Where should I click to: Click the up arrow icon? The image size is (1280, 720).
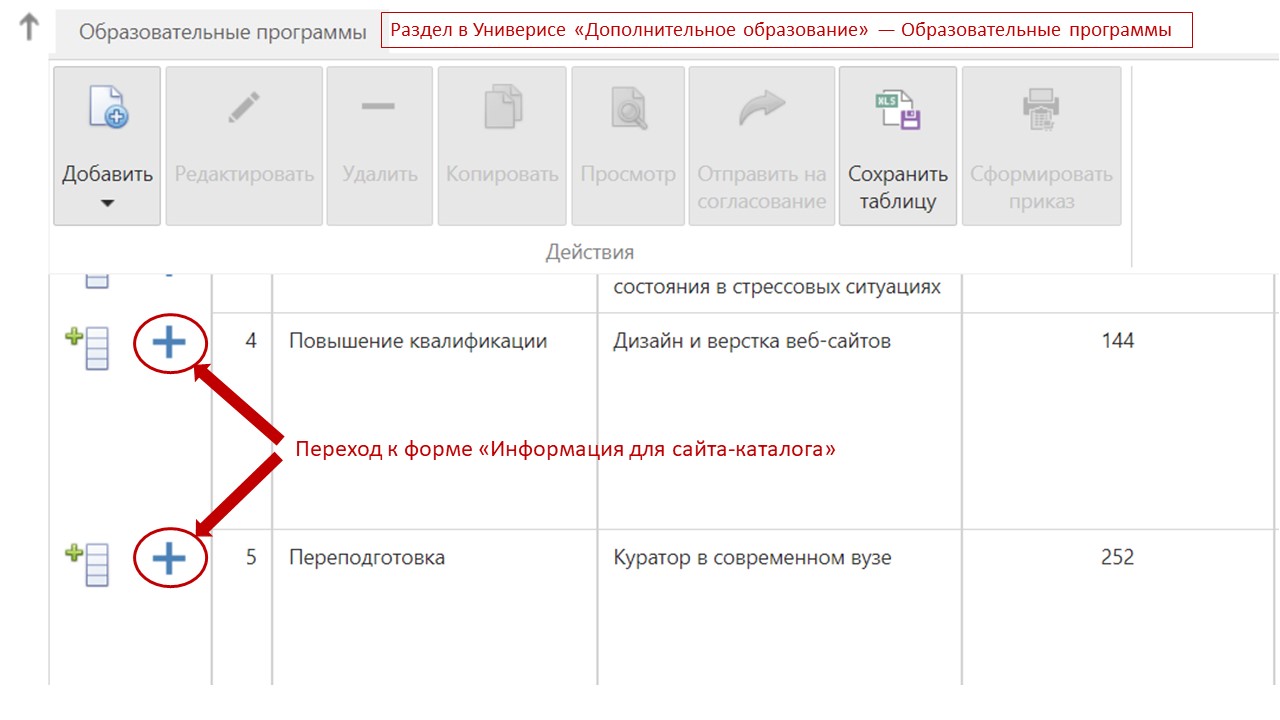point(29,27)
